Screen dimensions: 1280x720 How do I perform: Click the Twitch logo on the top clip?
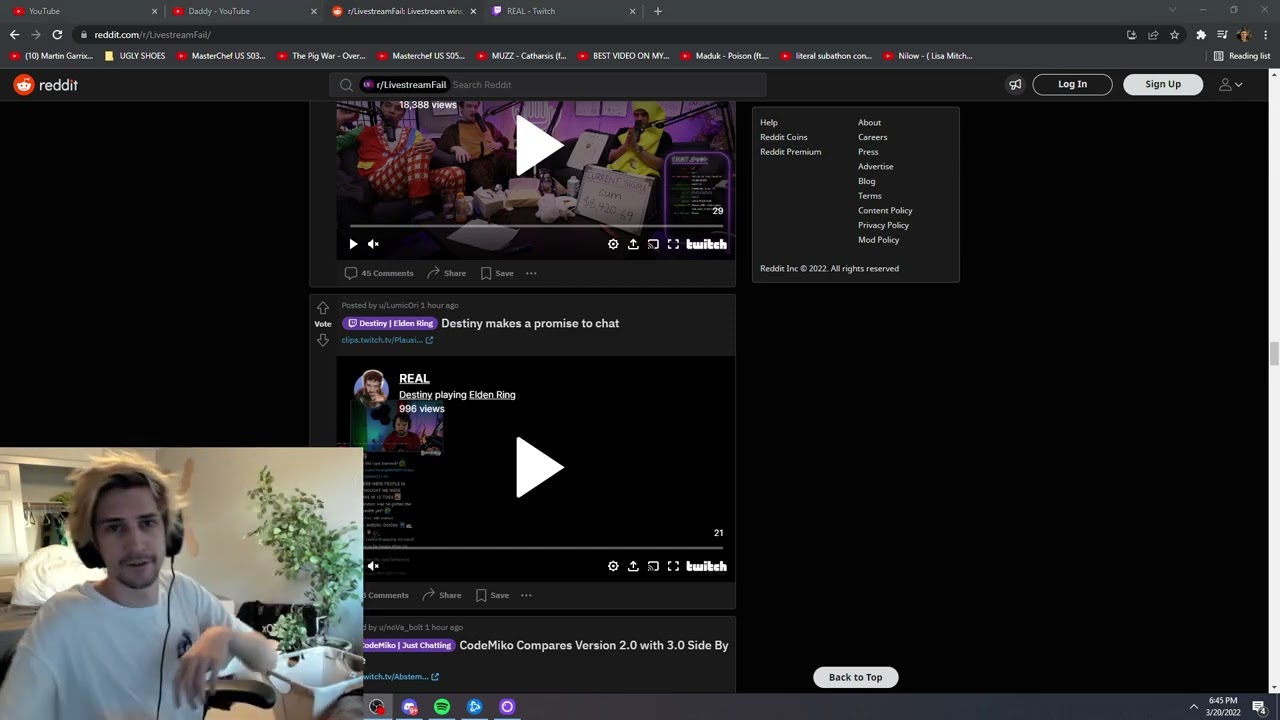click(x=706, y=244)
